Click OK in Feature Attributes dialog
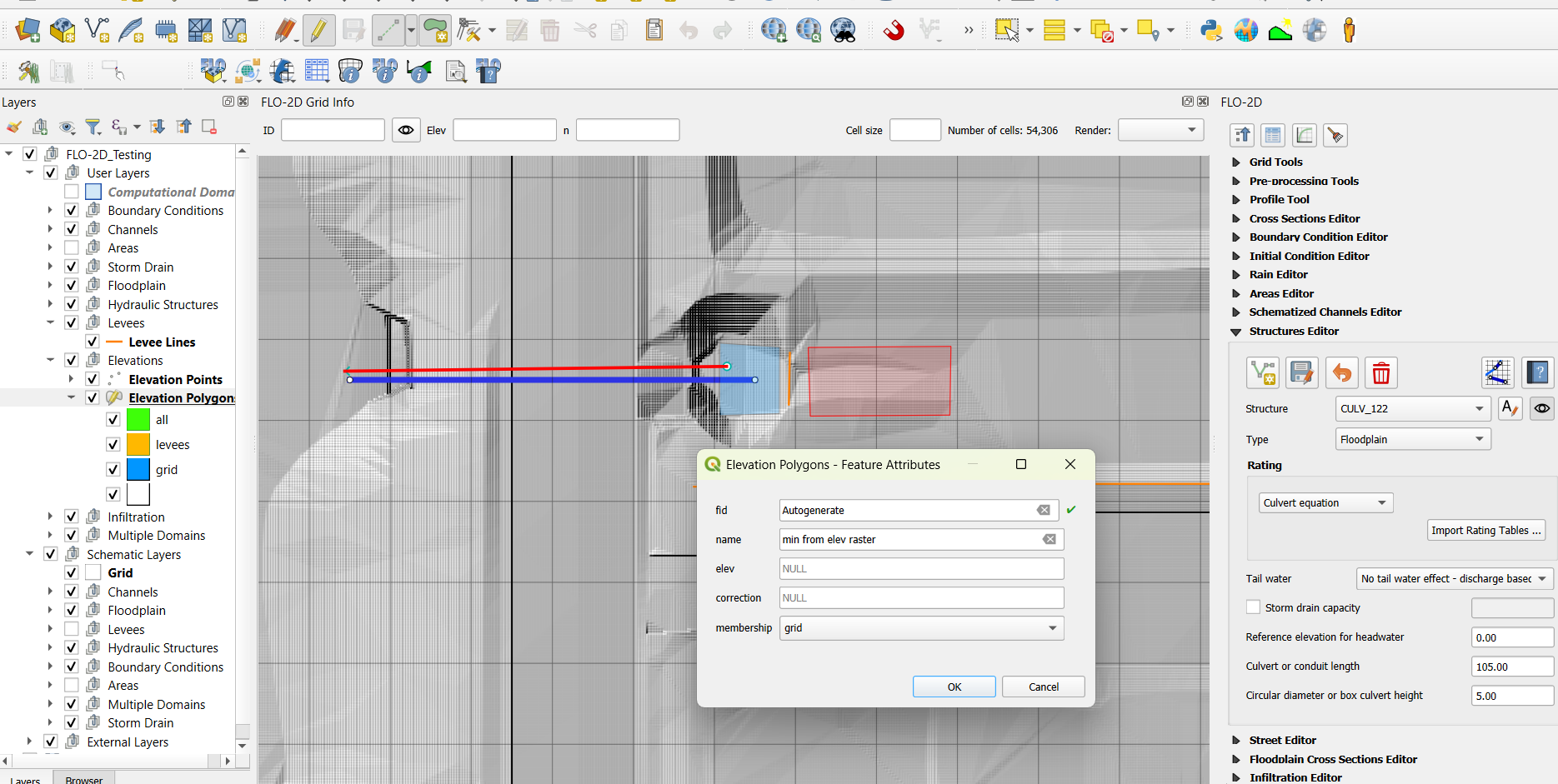The width and height of the screenshot is (1558, 784). 954,687
